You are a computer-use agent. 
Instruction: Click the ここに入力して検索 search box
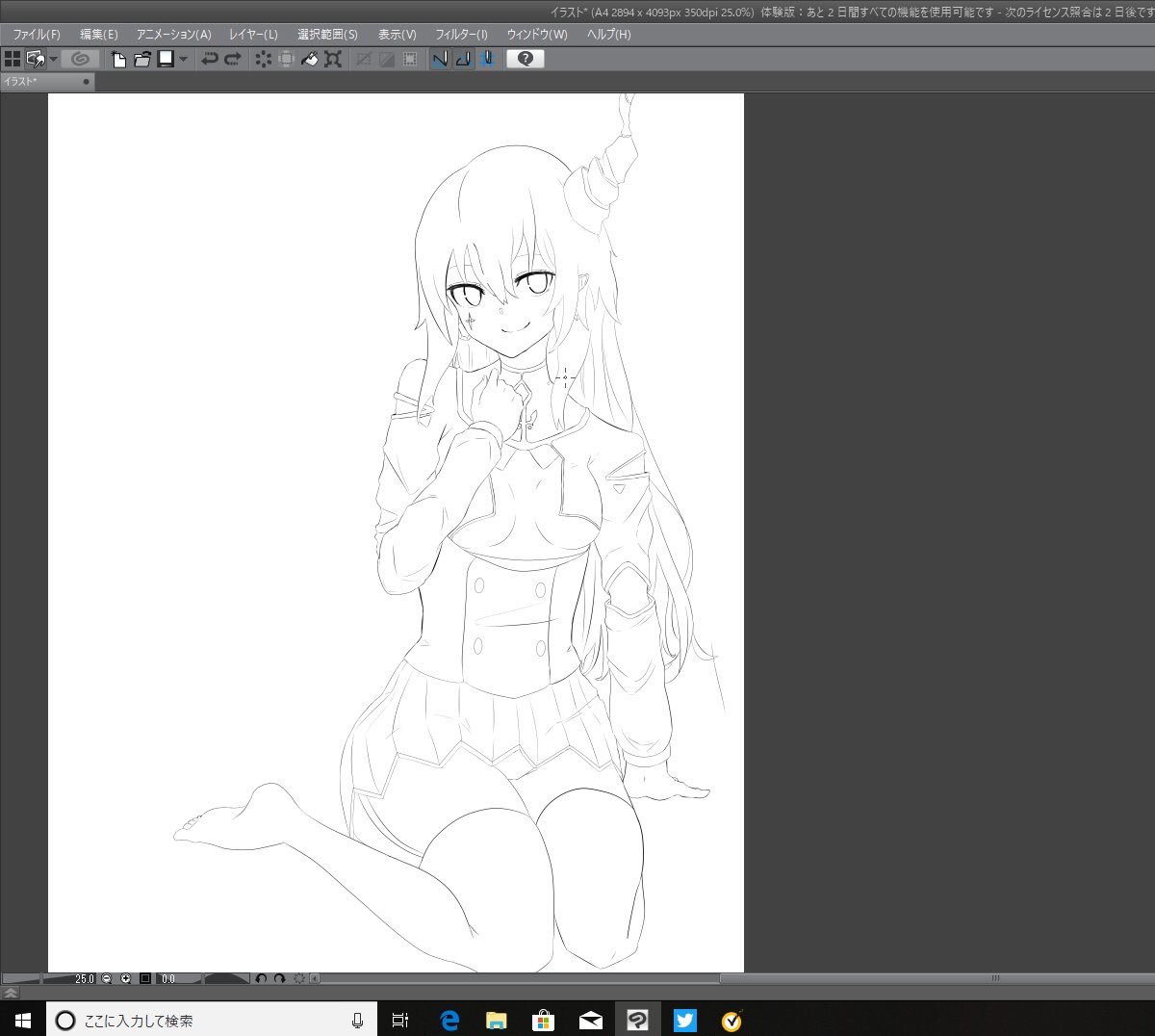click(212, 1020)
